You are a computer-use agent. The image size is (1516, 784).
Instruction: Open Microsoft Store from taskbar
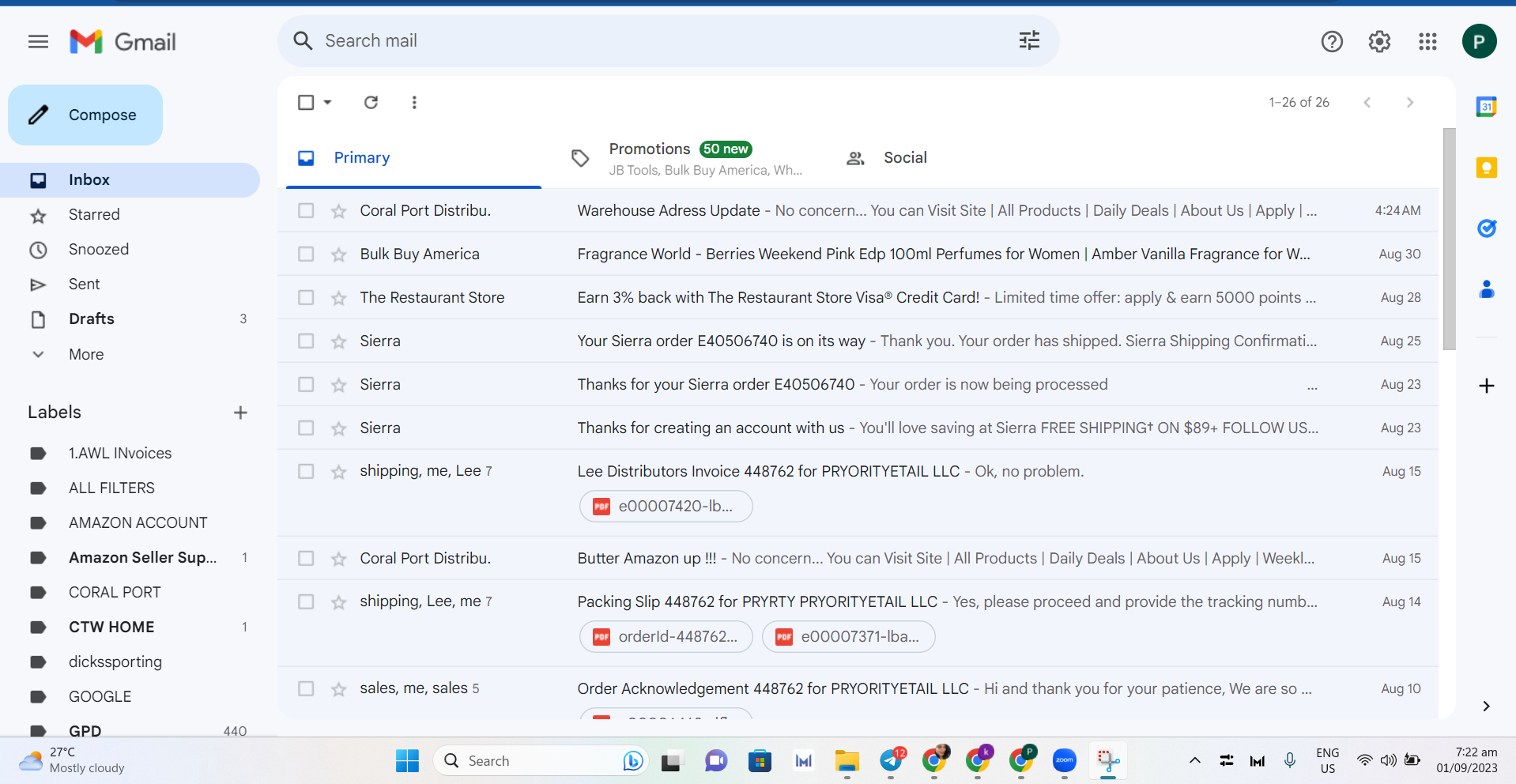[760, 760]
